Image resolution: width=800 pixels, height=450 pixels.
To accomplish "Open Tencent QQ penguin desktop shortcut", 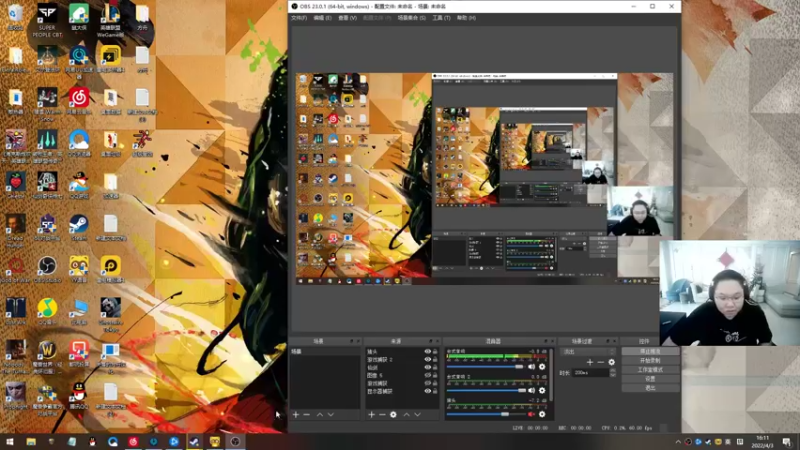I will click(x=79, y=396).
